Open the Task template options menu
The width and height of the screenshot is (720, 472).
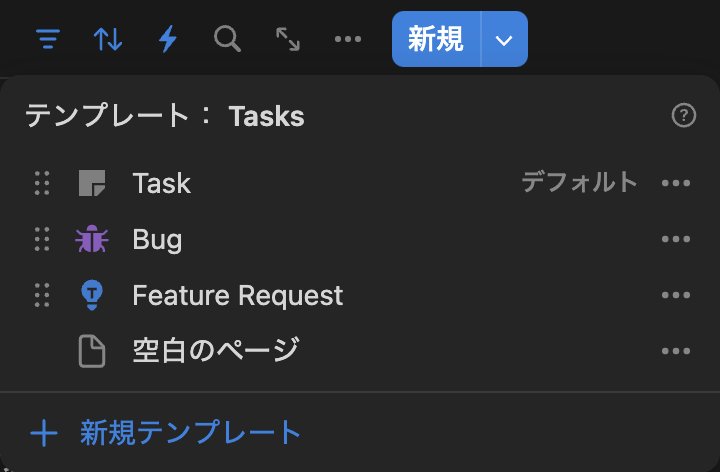point(676,183)
